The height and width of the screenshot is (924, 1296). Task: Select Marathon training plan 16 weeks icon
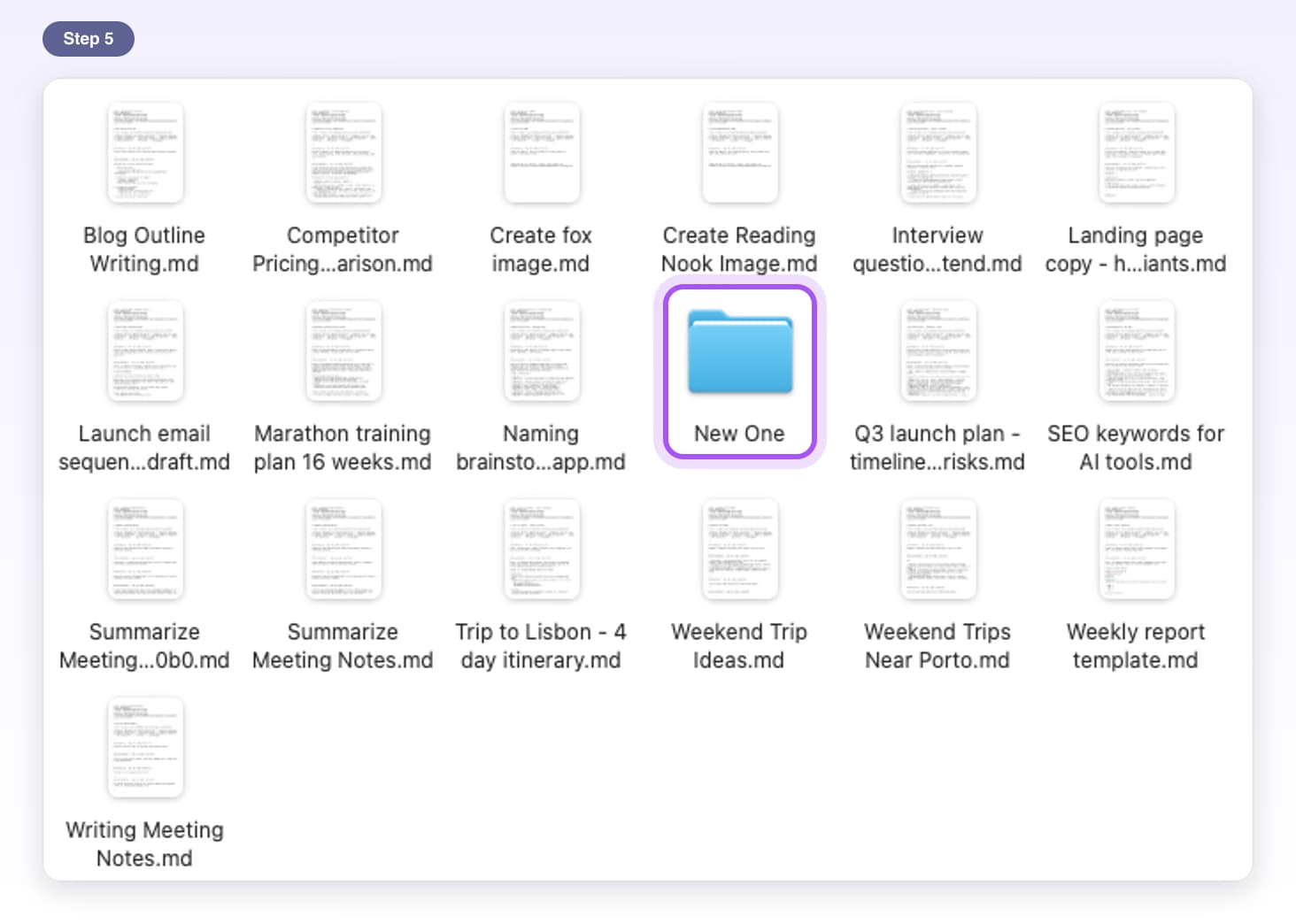pos(343,351)
